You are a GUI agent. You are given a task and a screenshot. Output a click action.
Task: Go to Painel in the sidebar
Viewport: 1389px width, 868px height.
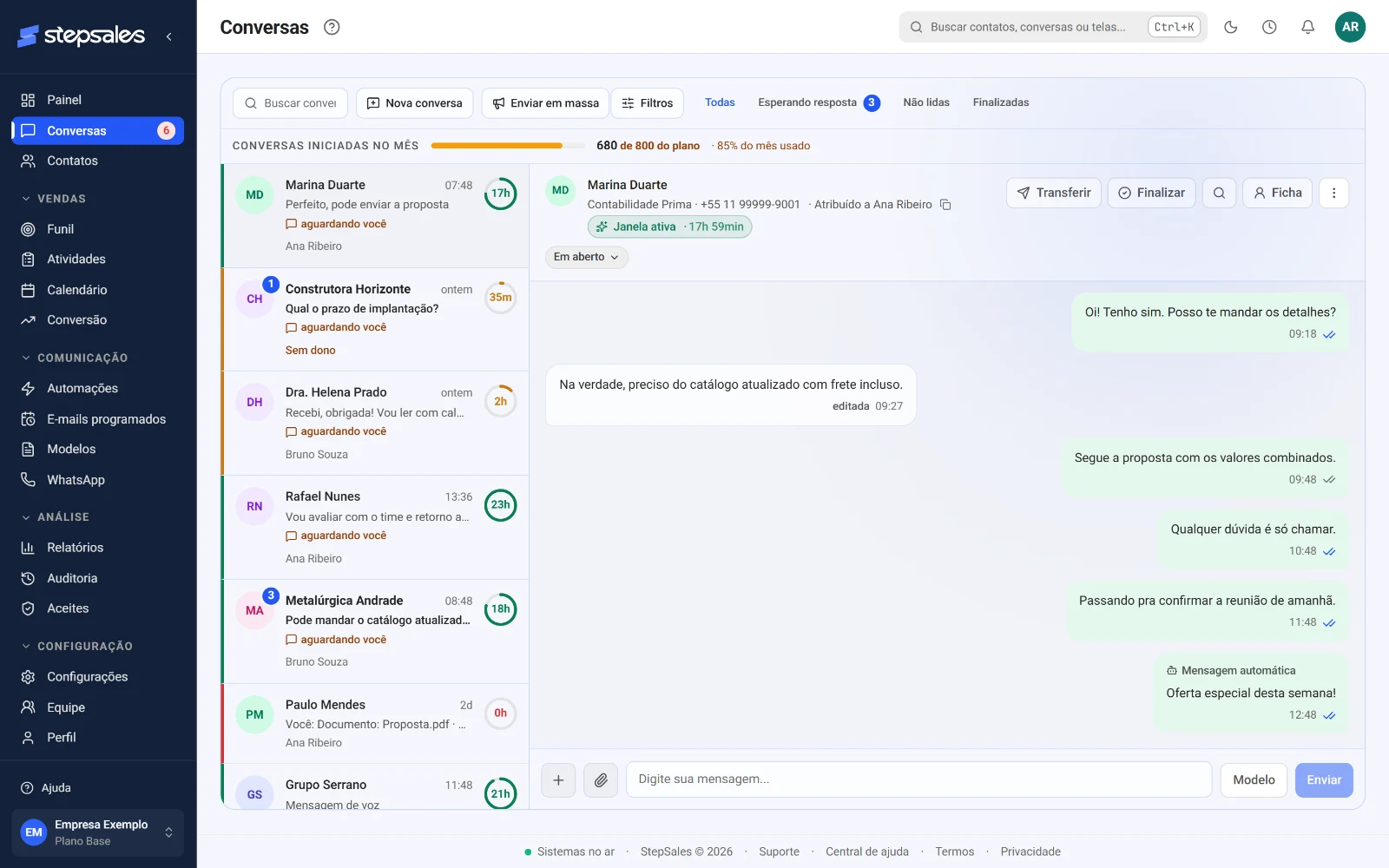(x=98, y=100)
